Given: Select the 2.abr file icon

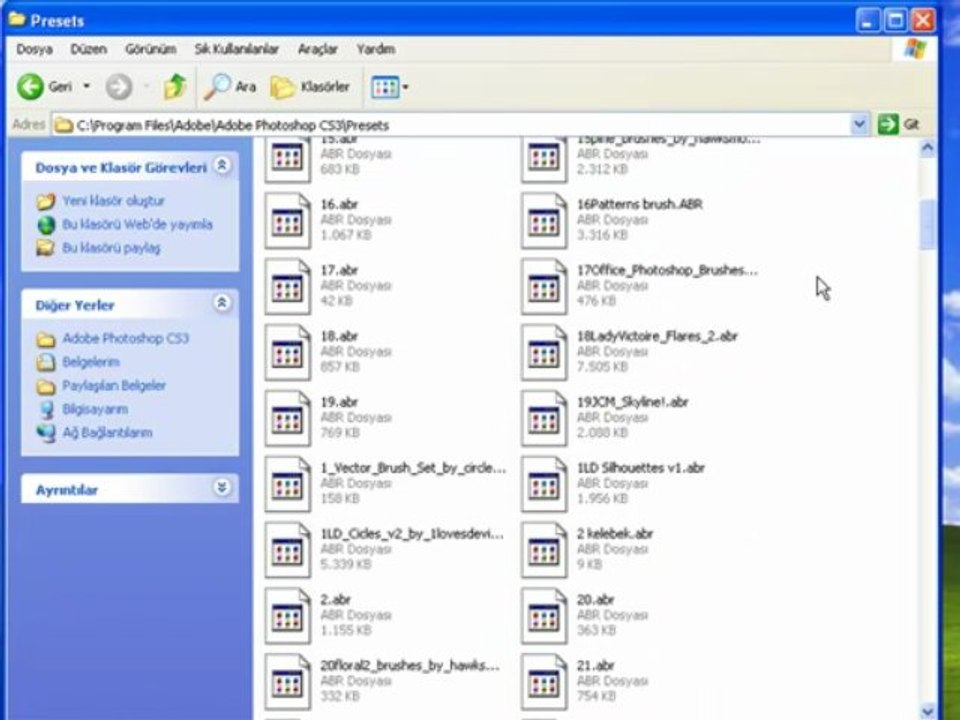Looking at the screenshot, I should [288, 616].
